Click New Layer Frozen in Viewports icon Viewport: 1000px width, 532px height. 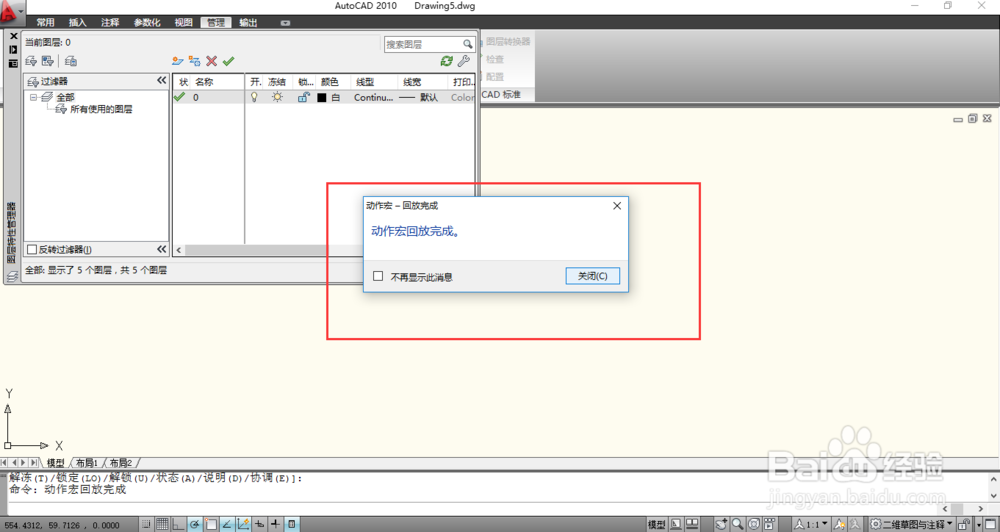195,61
